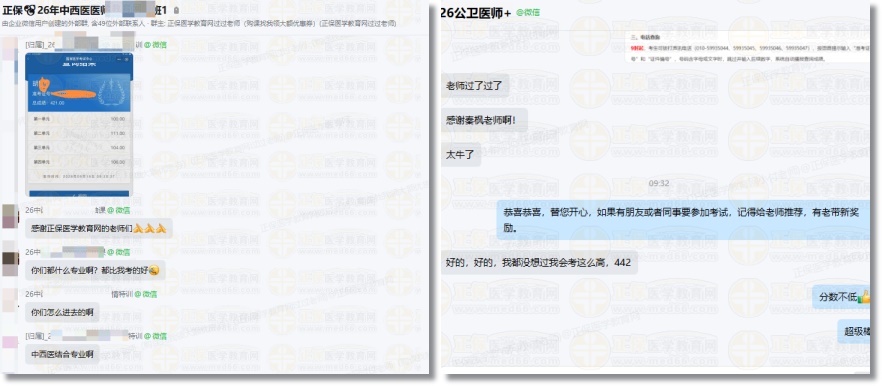The width and height of the screenshot is (882, 386).
Task: Click smiley emoji after 都比我考的好
Action: coord(154,271)
